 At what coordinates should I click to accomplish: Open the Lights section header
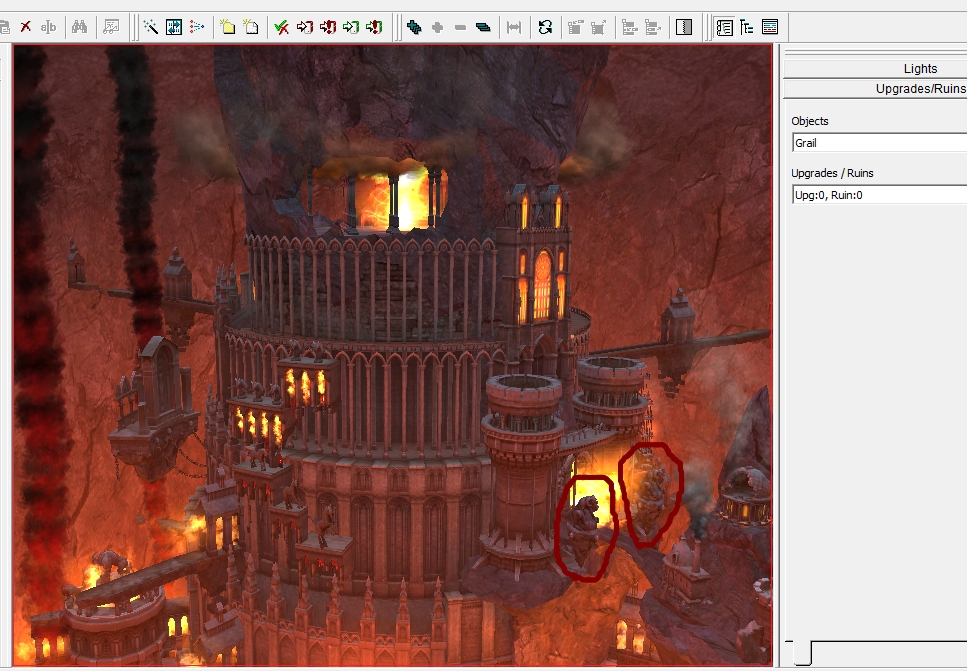pyautogui.click(x=875, y=68)
